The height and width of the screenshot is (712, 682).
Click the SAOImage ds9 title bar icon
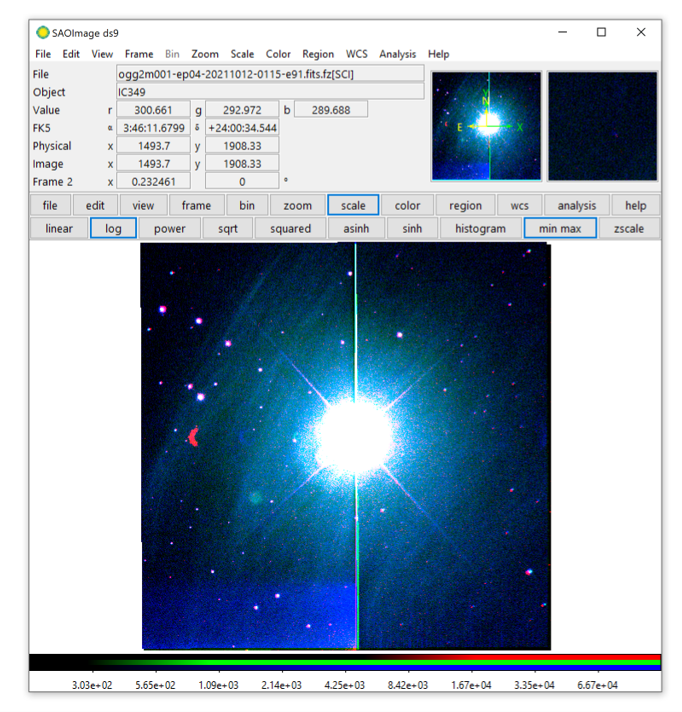42,32
